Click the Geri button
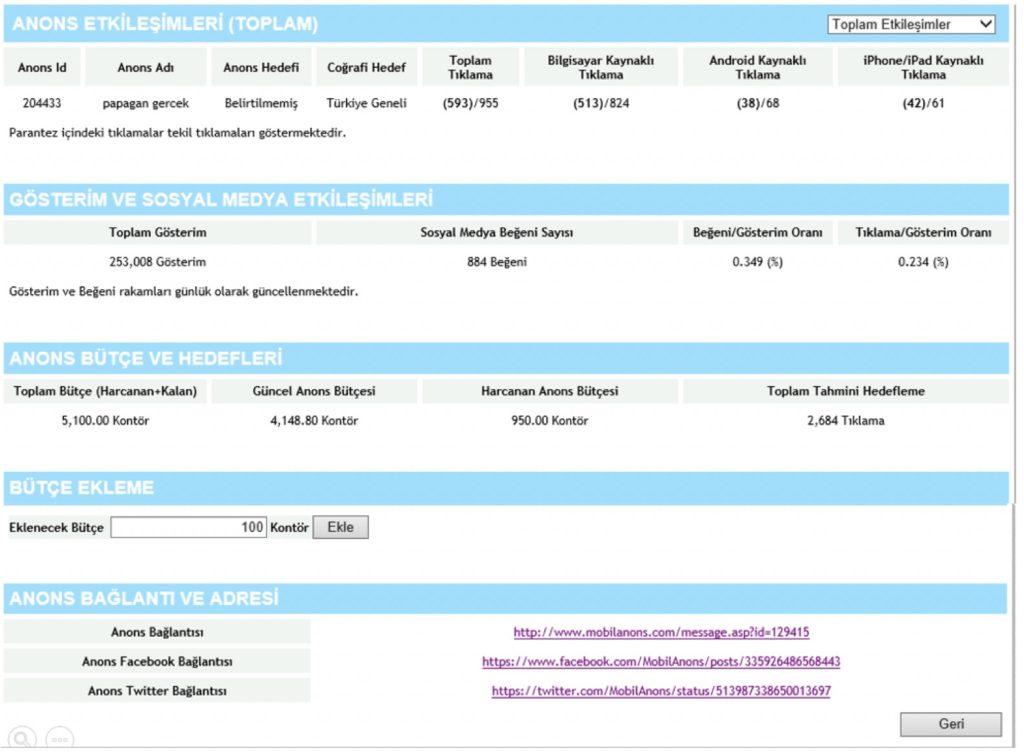This screenshot has height=755, width=1024. coord(950,724)
